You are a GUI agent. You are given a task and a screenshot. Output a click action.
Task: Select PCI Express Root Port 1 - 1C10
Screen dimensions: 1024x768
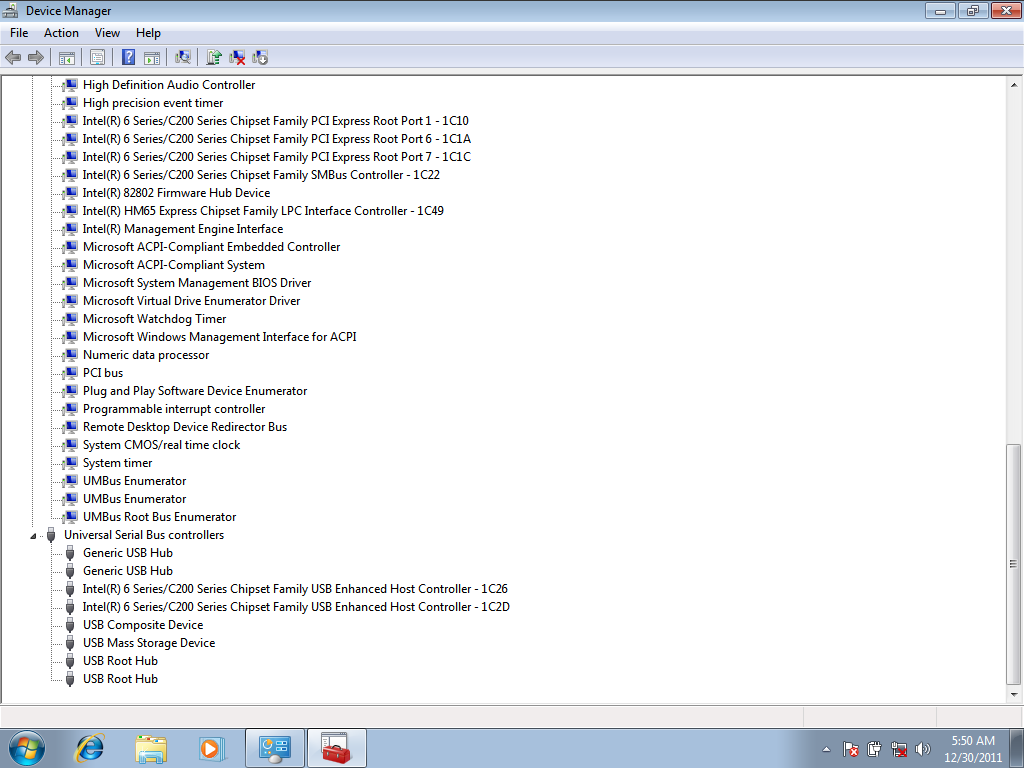pos(276,121)
